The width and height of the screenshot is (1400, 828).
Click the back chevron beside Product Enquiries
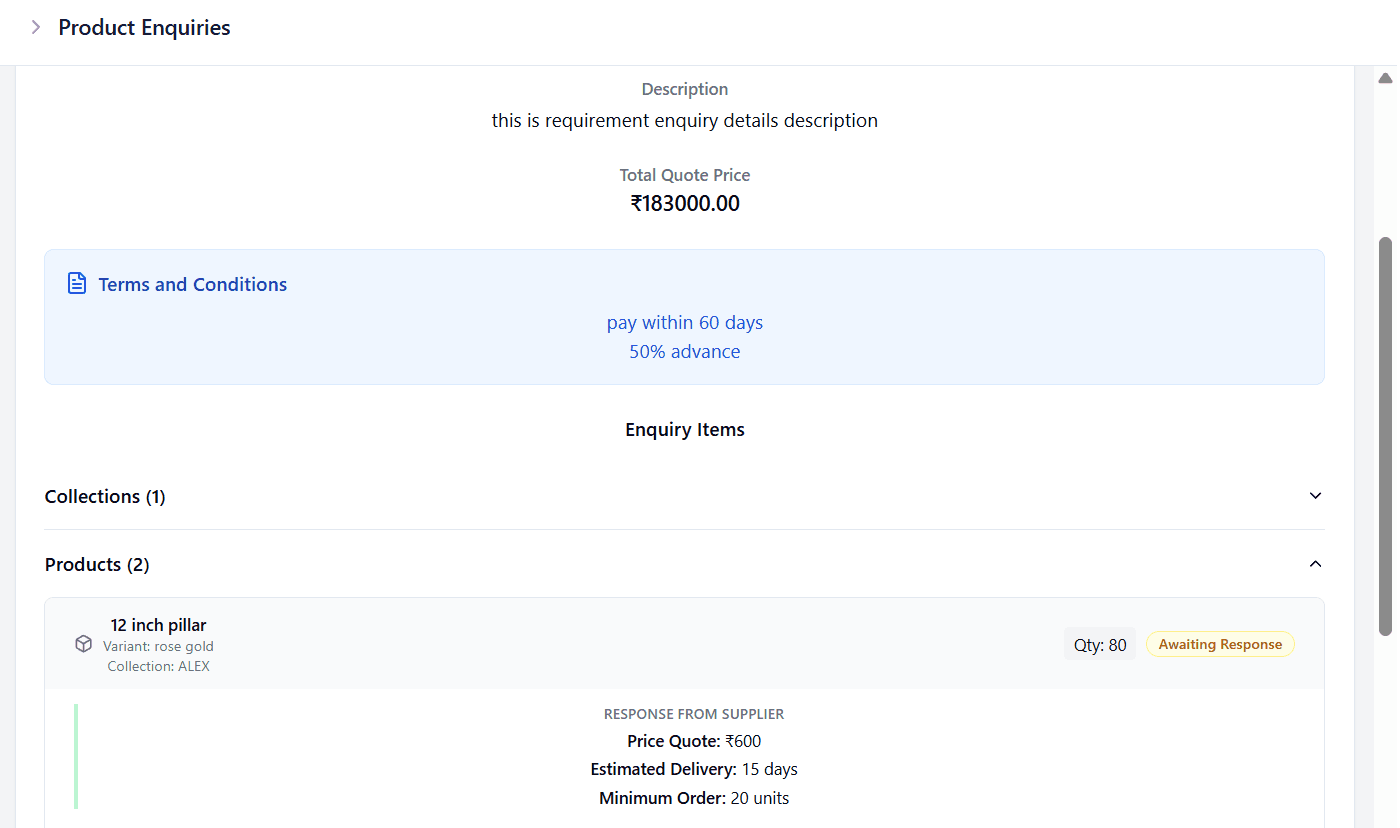pos(37,28)
